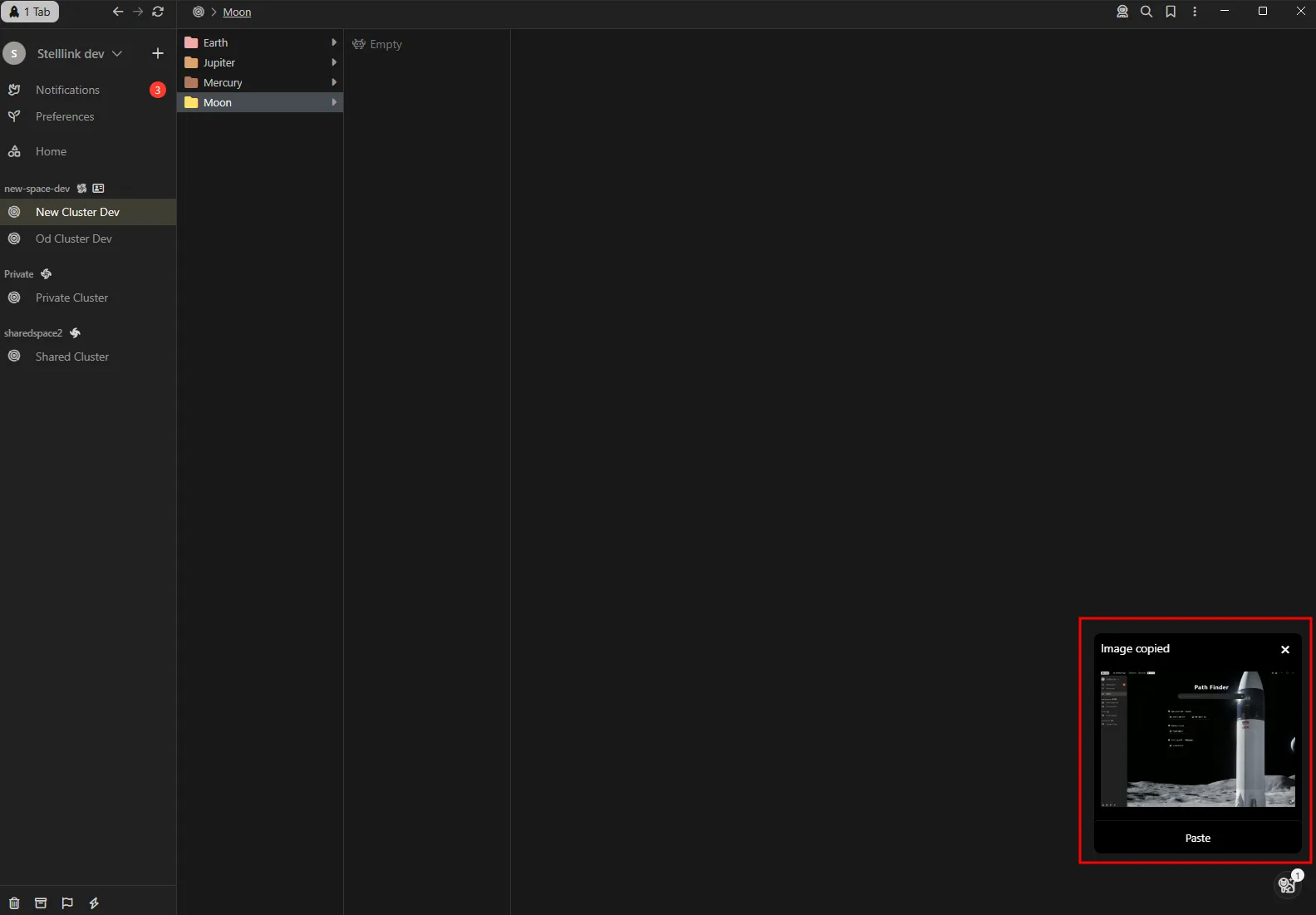The height and width of the screenshot is (915, 1316).
Task: Click the Private space label
Action: point(18,274)
